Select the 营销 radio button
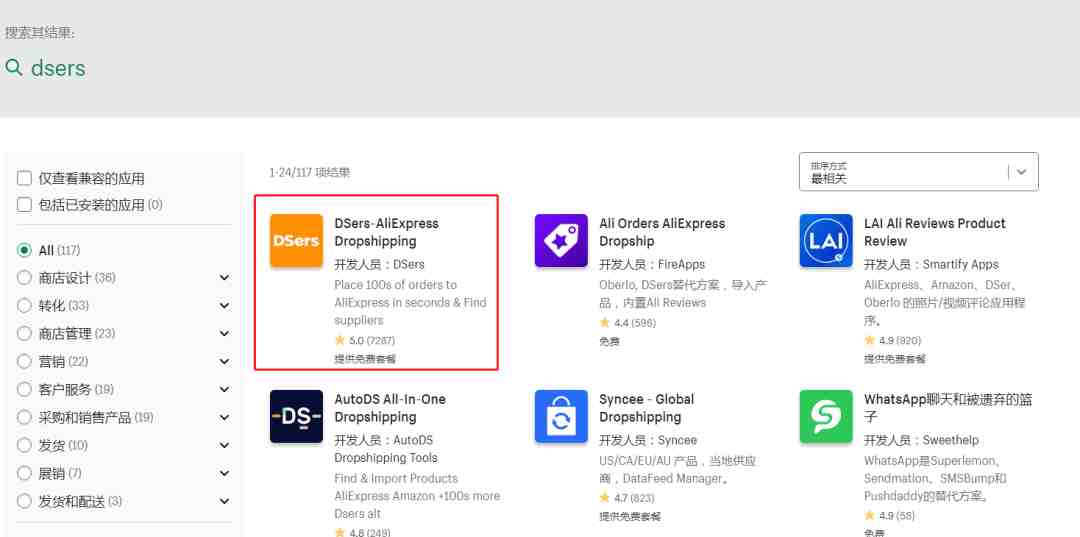This screenshot has width=1080, height=537. pyautogui.click(x=24, y=361)
